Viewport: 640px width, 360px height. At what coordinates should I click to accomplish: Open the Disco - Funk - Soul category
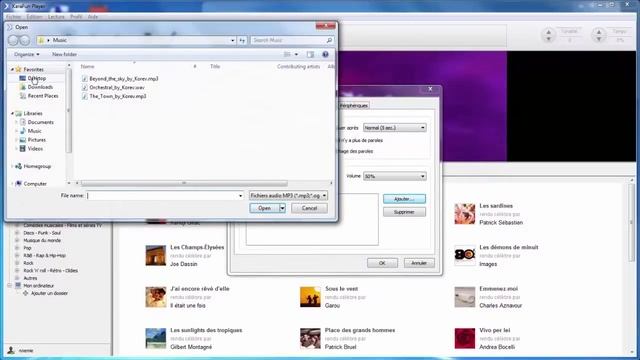pos(42,233)
